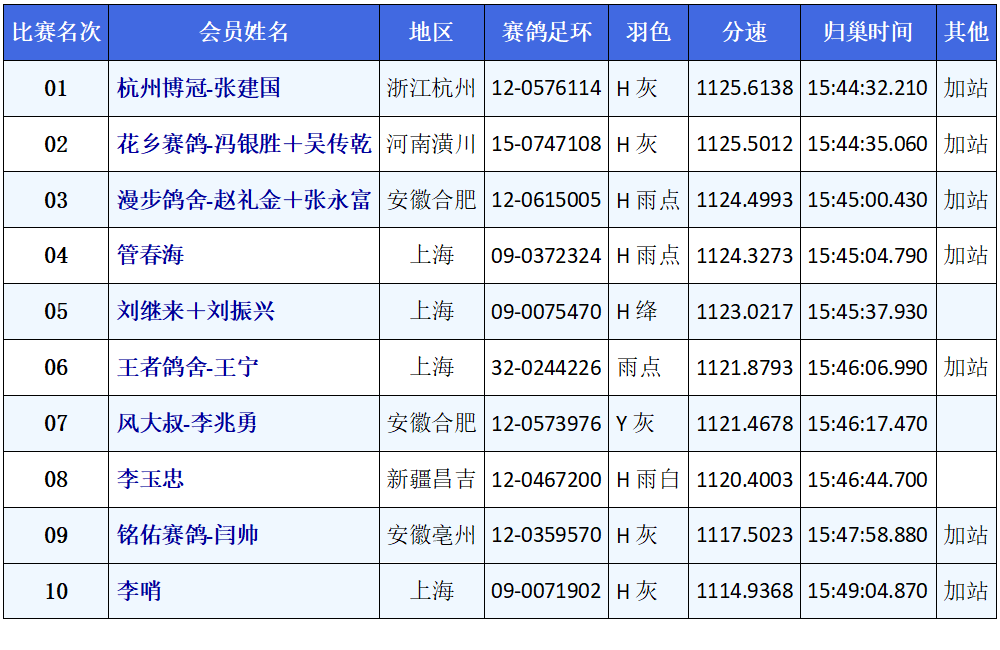Open 刘继来+刘振兴 member entry
1000x650 pixels.
(x=196, y=312)
